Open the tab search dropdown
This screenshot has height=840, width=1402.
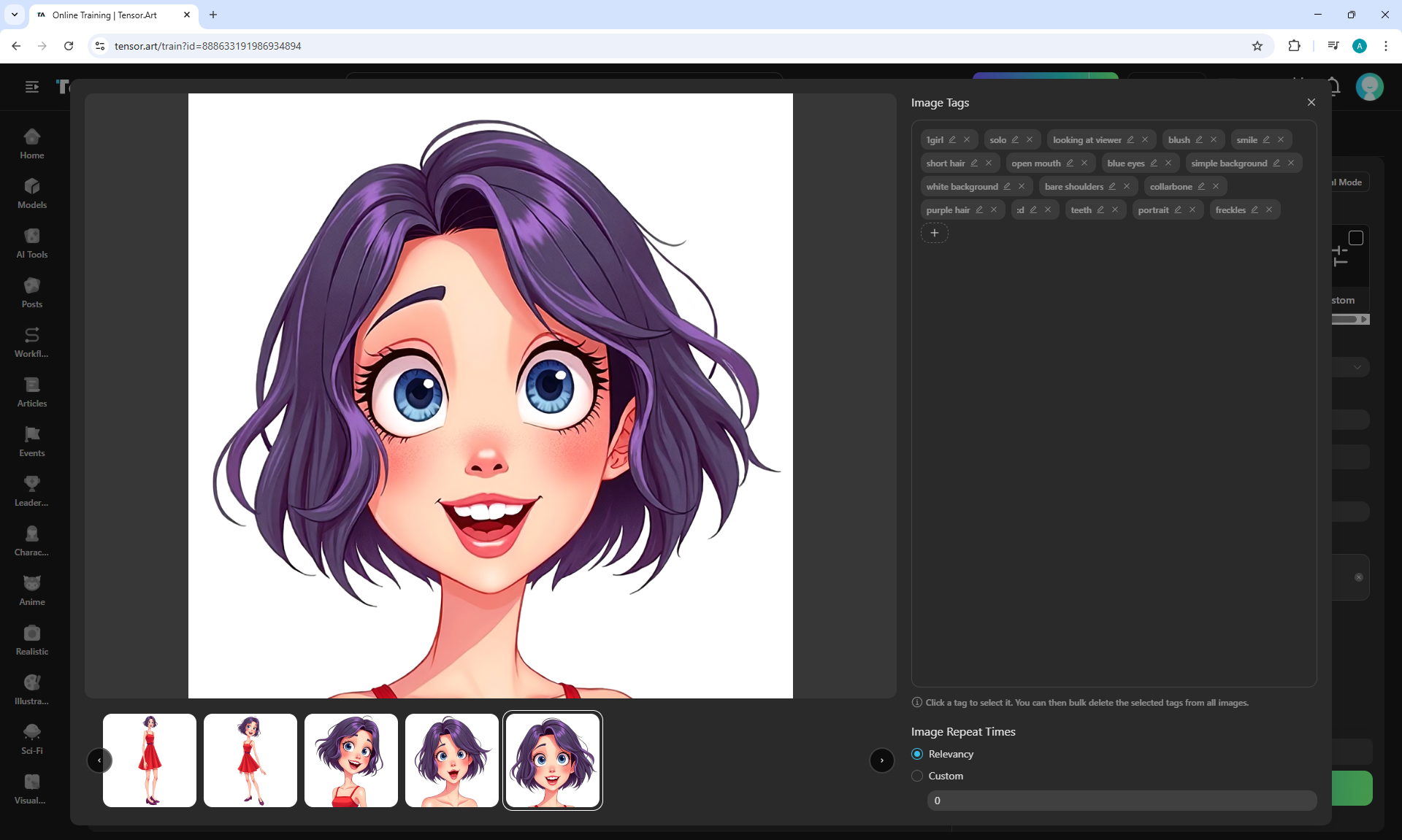[x=15, y=15]
